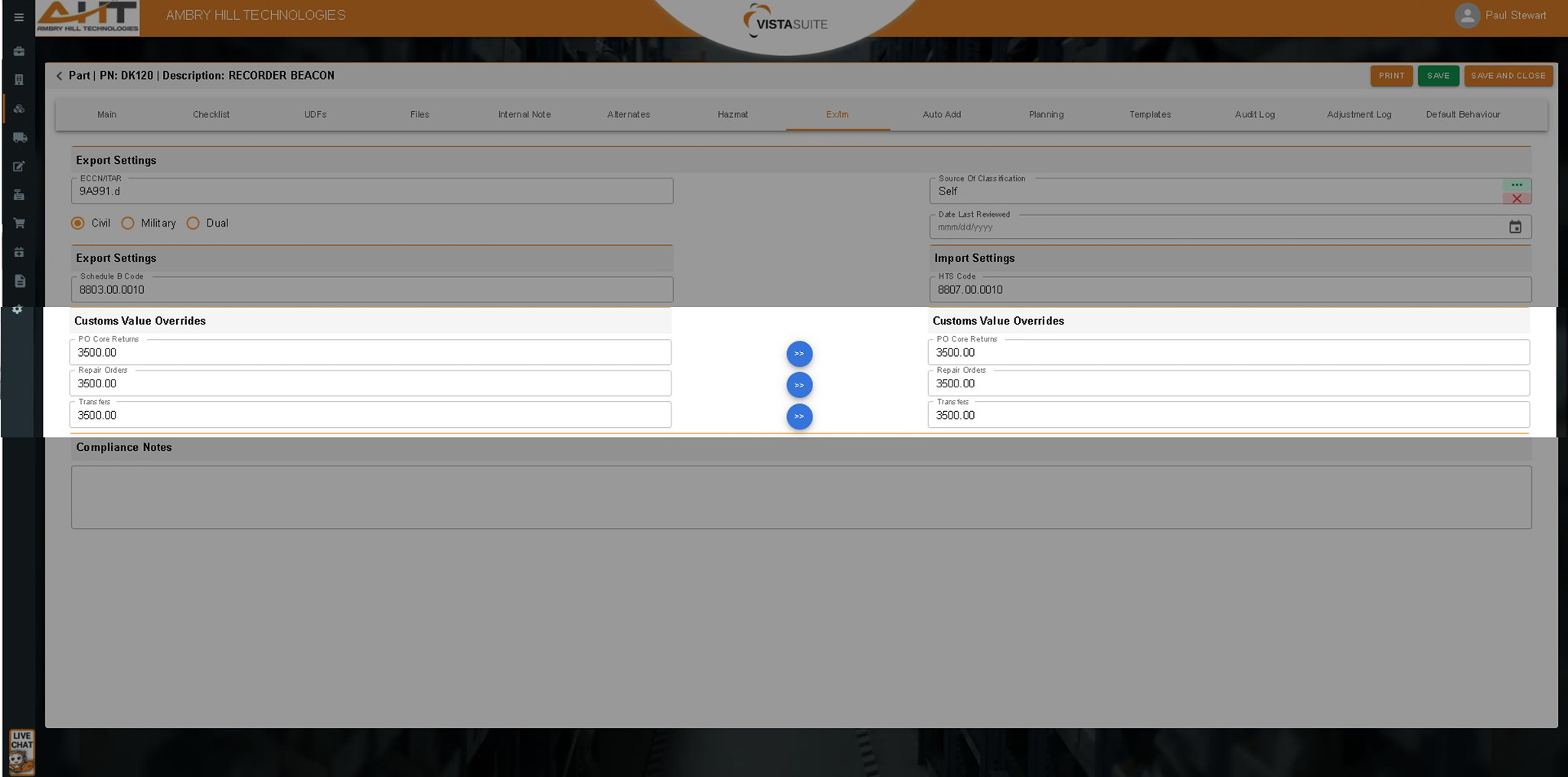Image resolution: width=1568 pixels, height=777 pixels.
Task: Open the Live Chat widget
Action: tap(21, 752)
